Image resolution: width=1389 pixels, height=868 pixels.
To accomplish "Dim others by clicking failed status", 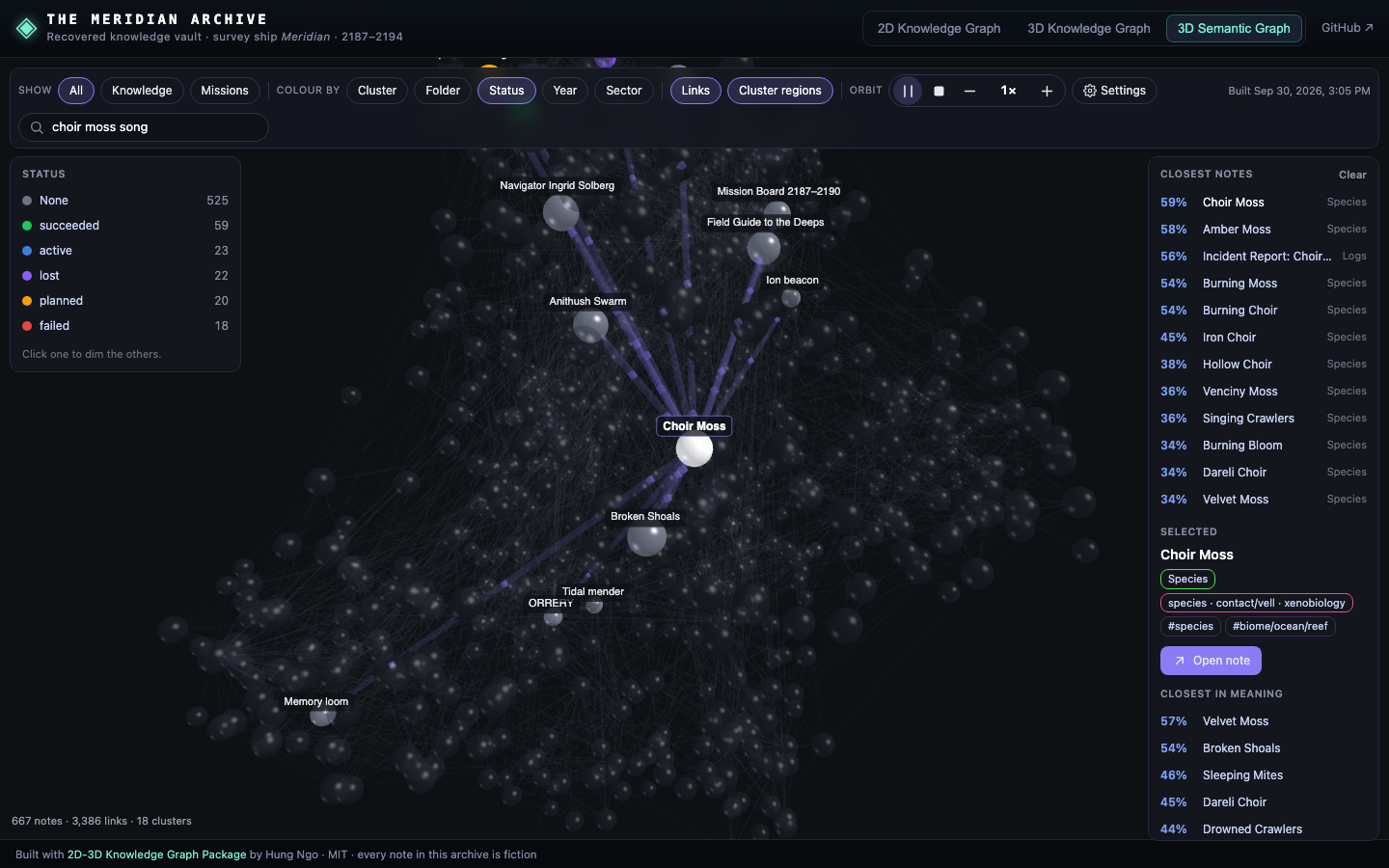I will point(125,326).
